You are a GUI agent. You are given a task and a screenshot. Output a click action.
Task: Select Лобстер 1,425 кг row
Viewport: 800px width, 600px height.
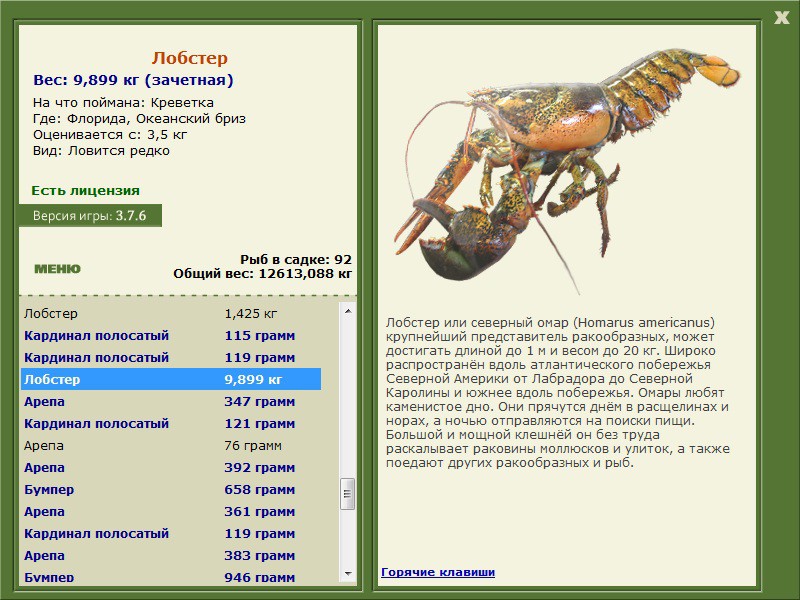pos(171,313)
